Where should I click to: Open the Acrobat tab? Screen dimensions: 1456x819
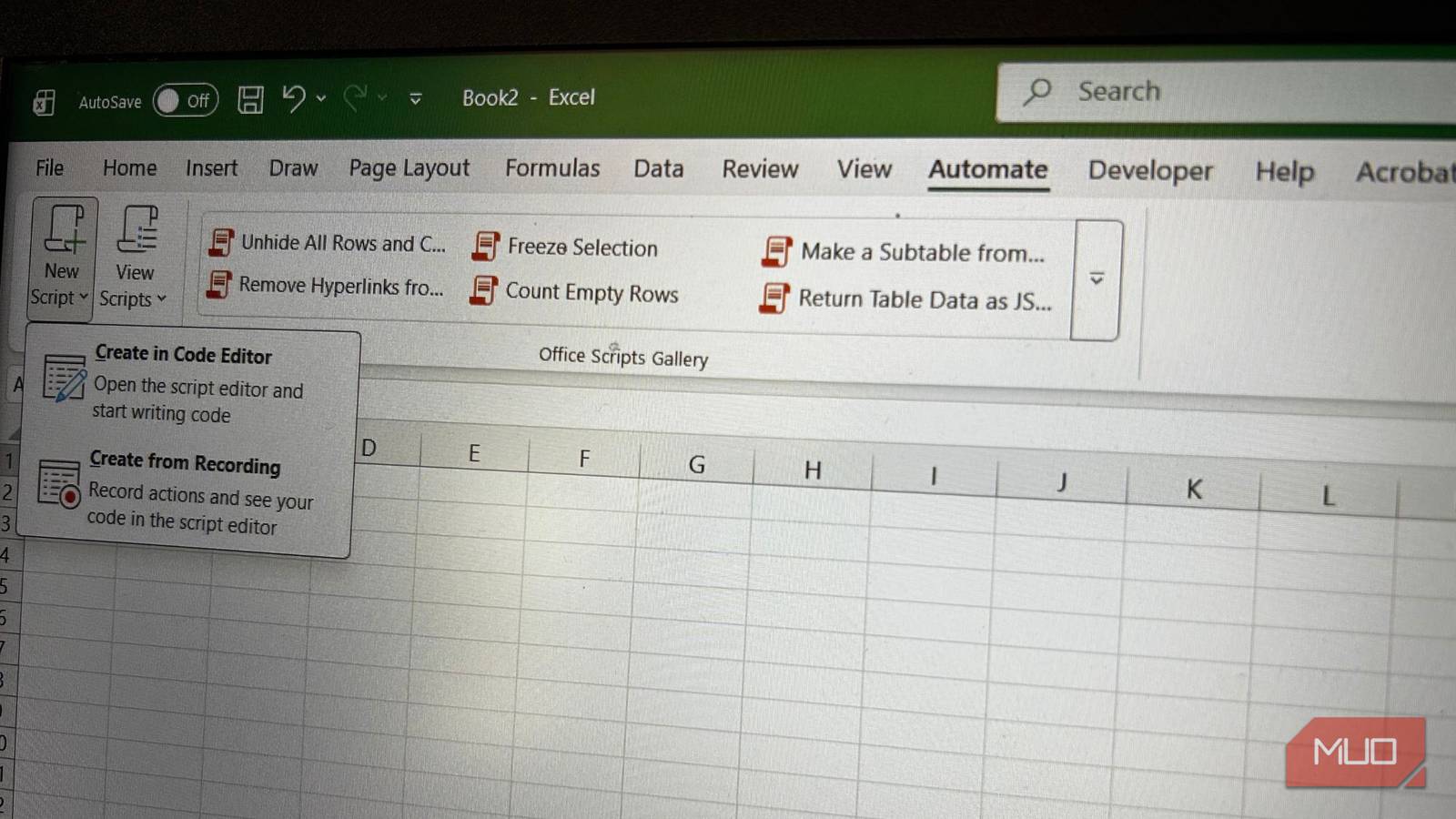[1405, 172]
